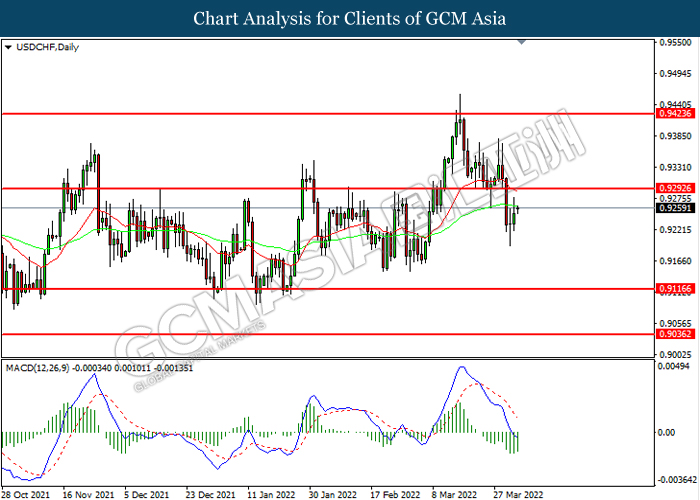Click the MACD zero level 0.00 label
The height and width of the screenshot is (500, 700).
click(x=667, y=433)
